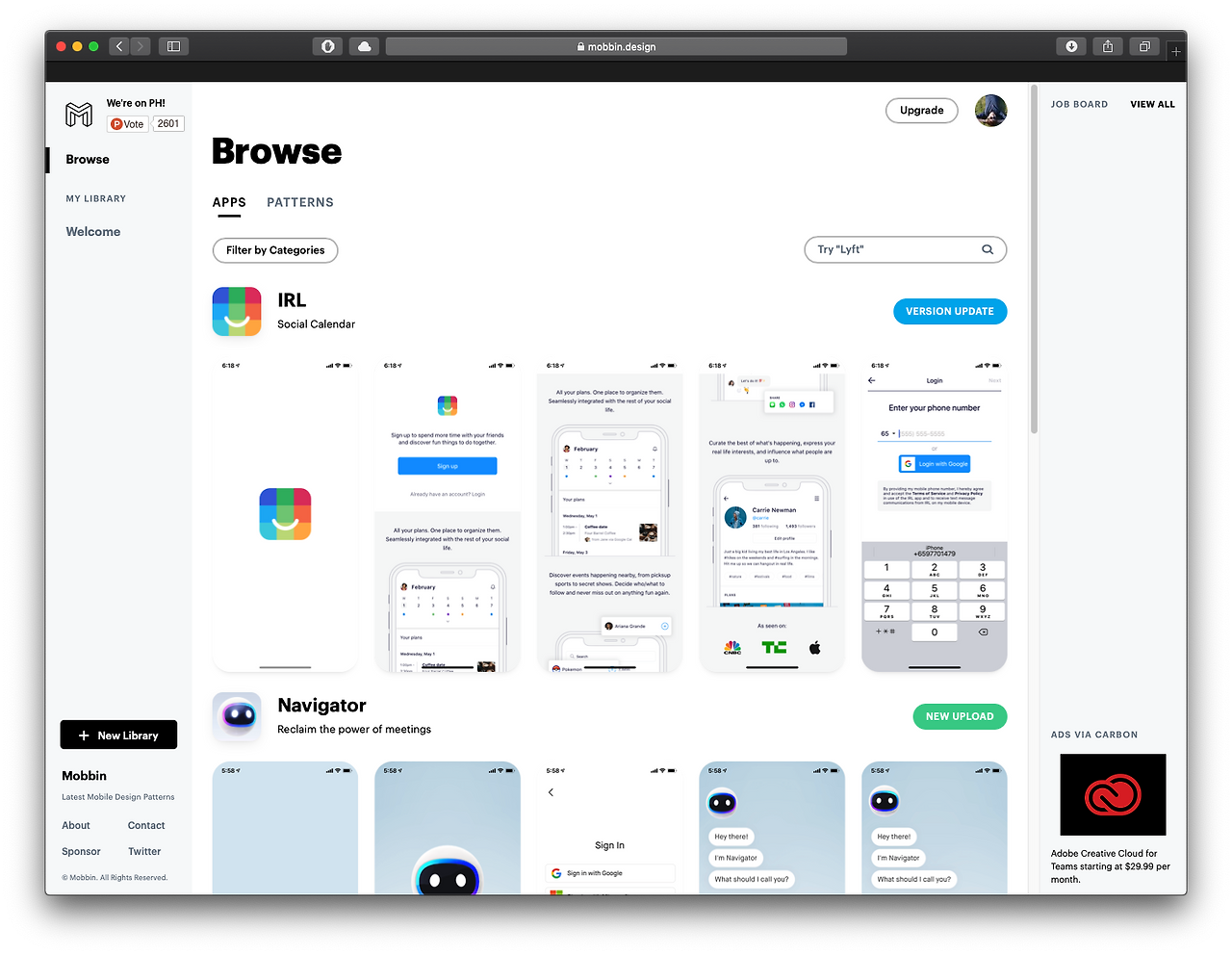Click "Reclaim the power of meetings" subtitle
Image resolution: width=1232 pixels, height=955 pixels.
[x=354, y=730]
